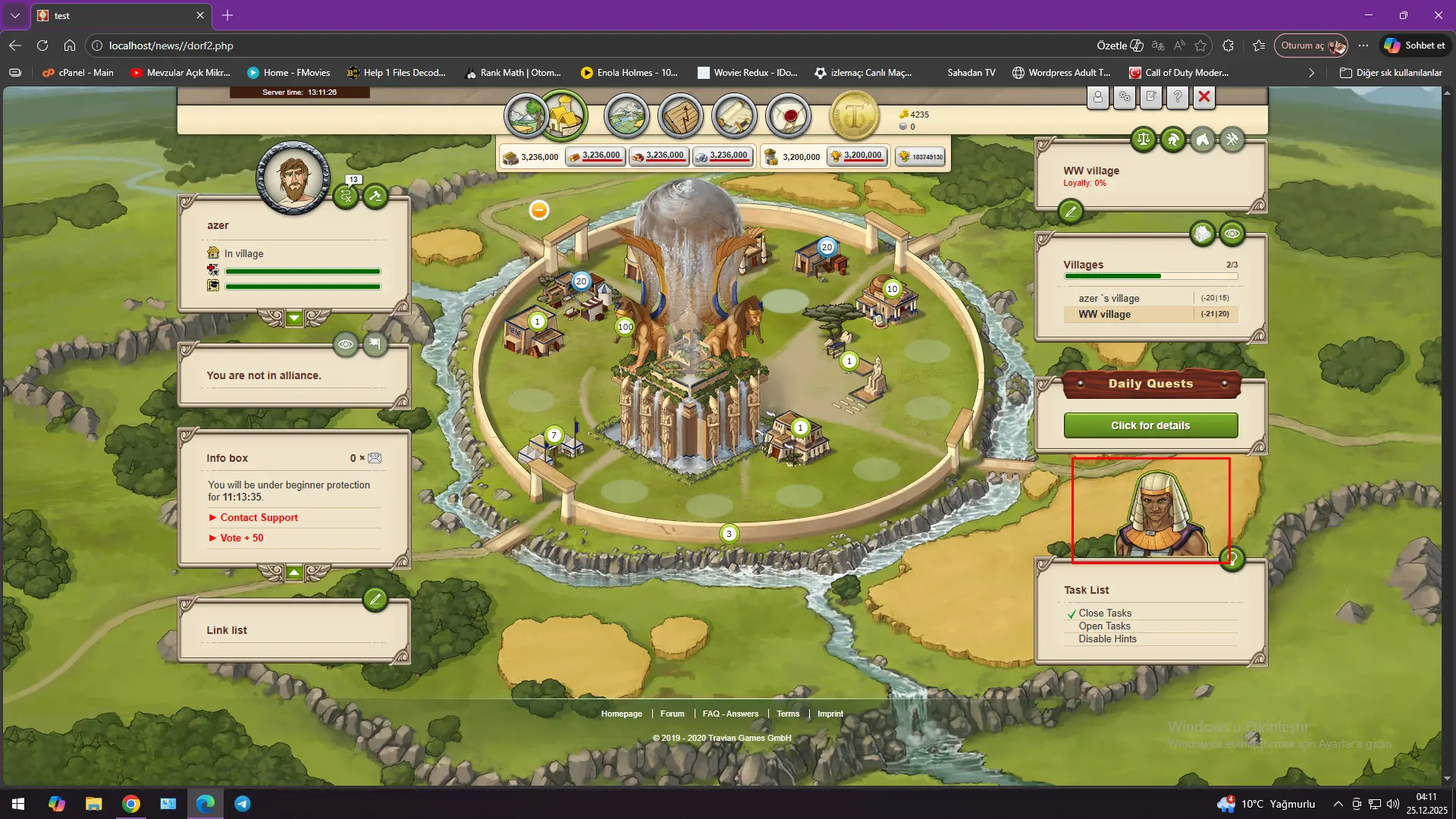Click the envelope icon in Info box

pyautogui.click(x=375, y=458)
